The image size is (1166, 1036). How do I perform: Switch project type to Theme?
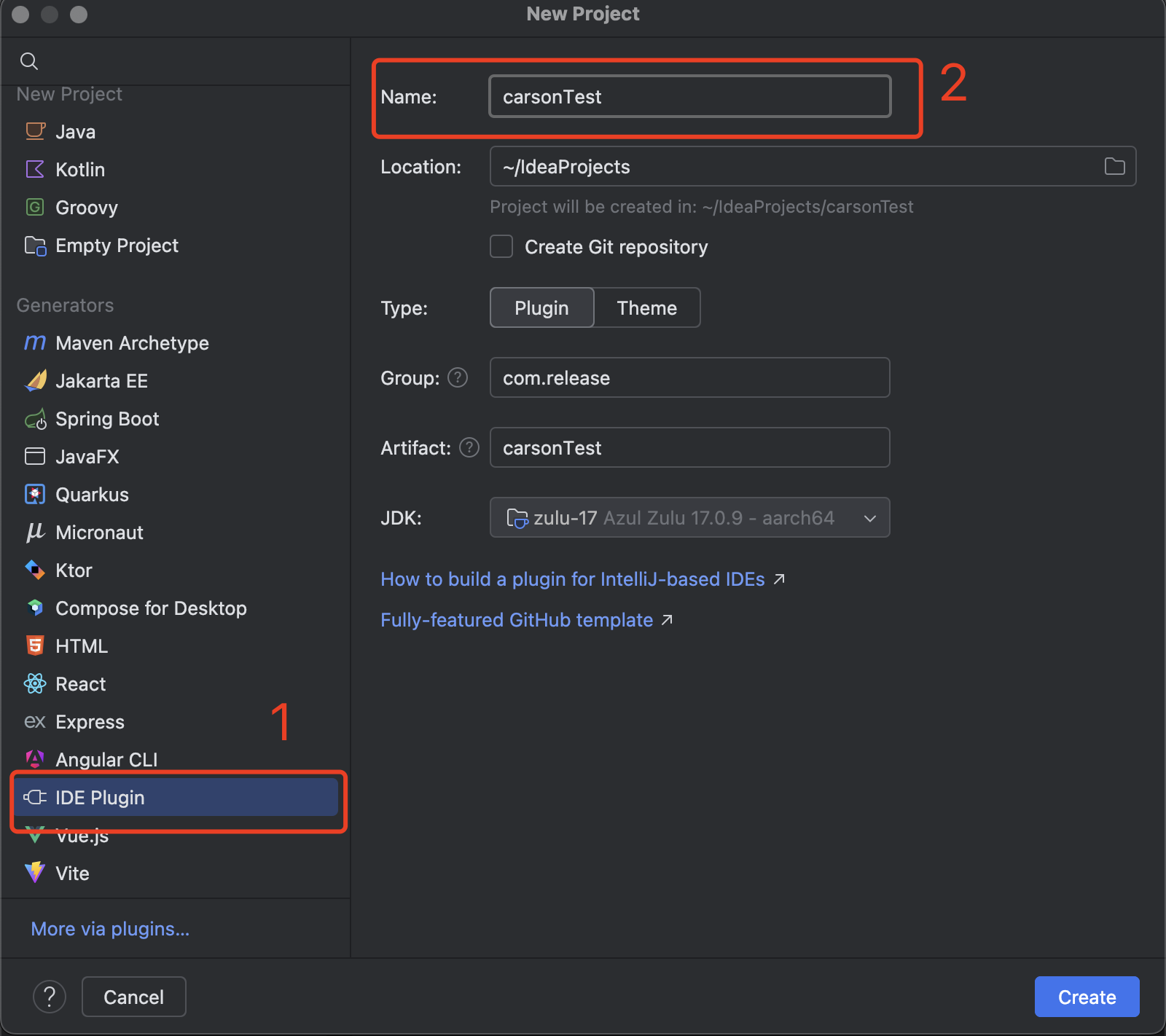click(647, 307)
